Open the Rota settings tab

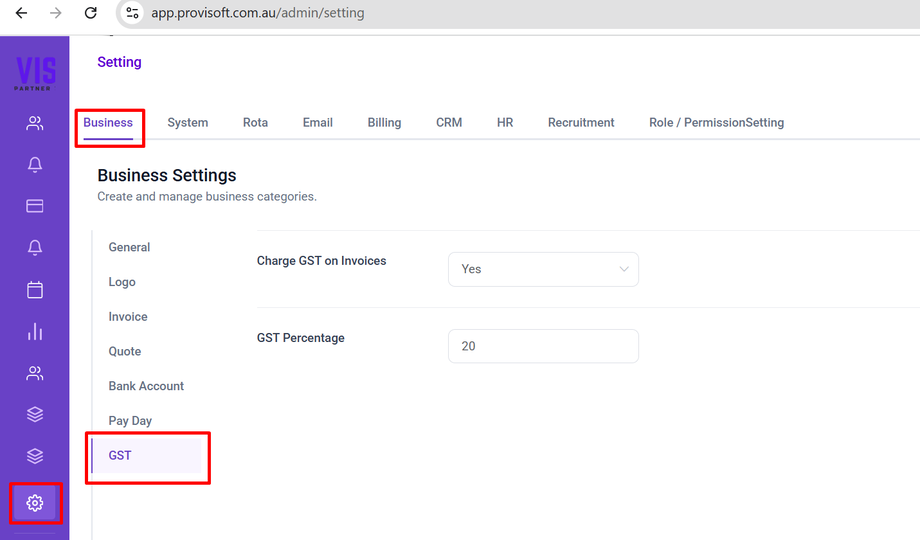[255, 122]
